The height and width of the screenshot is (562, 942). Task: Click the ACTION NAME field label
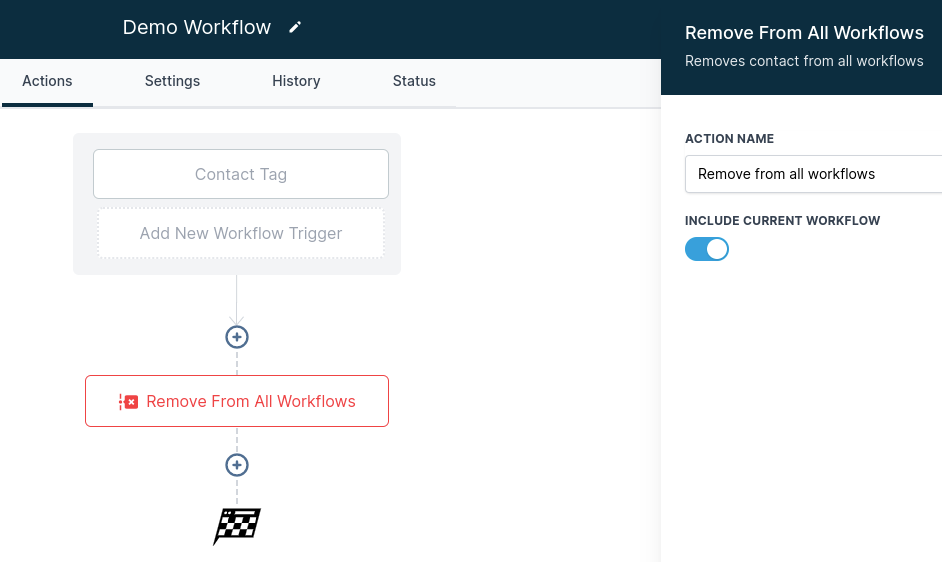729,139
